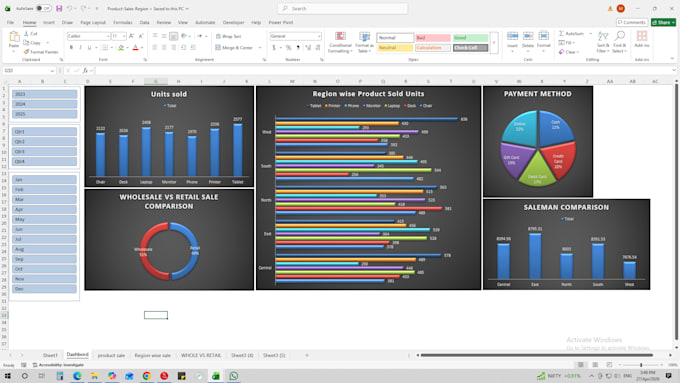The width and height of the screenshot is (680, 383).
Task: Click the Page Layout view icon
Action: coord(595,365)
